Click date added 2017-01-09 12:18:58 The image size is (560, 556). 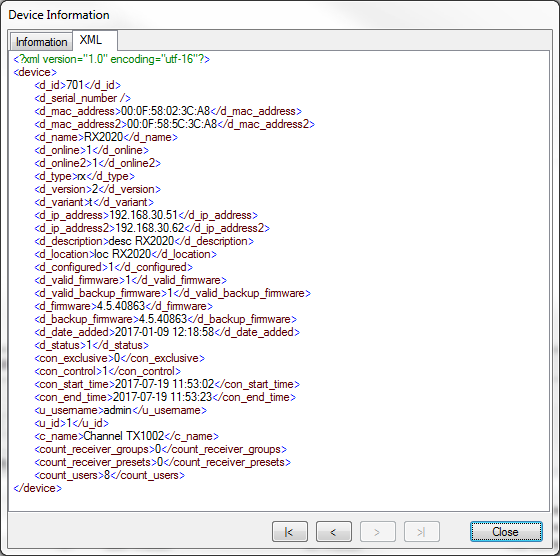click(165, 332)
